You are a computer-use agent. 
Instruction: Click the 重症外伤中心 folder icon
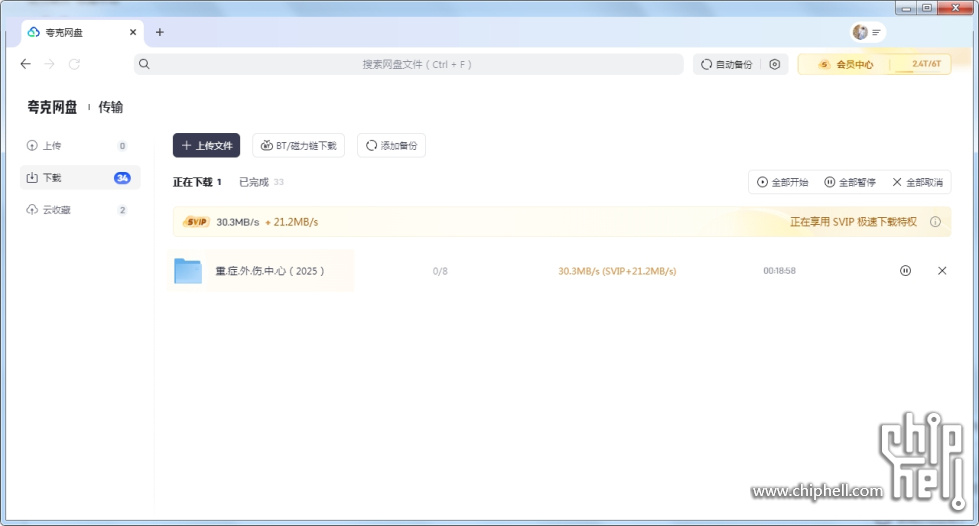188,271
